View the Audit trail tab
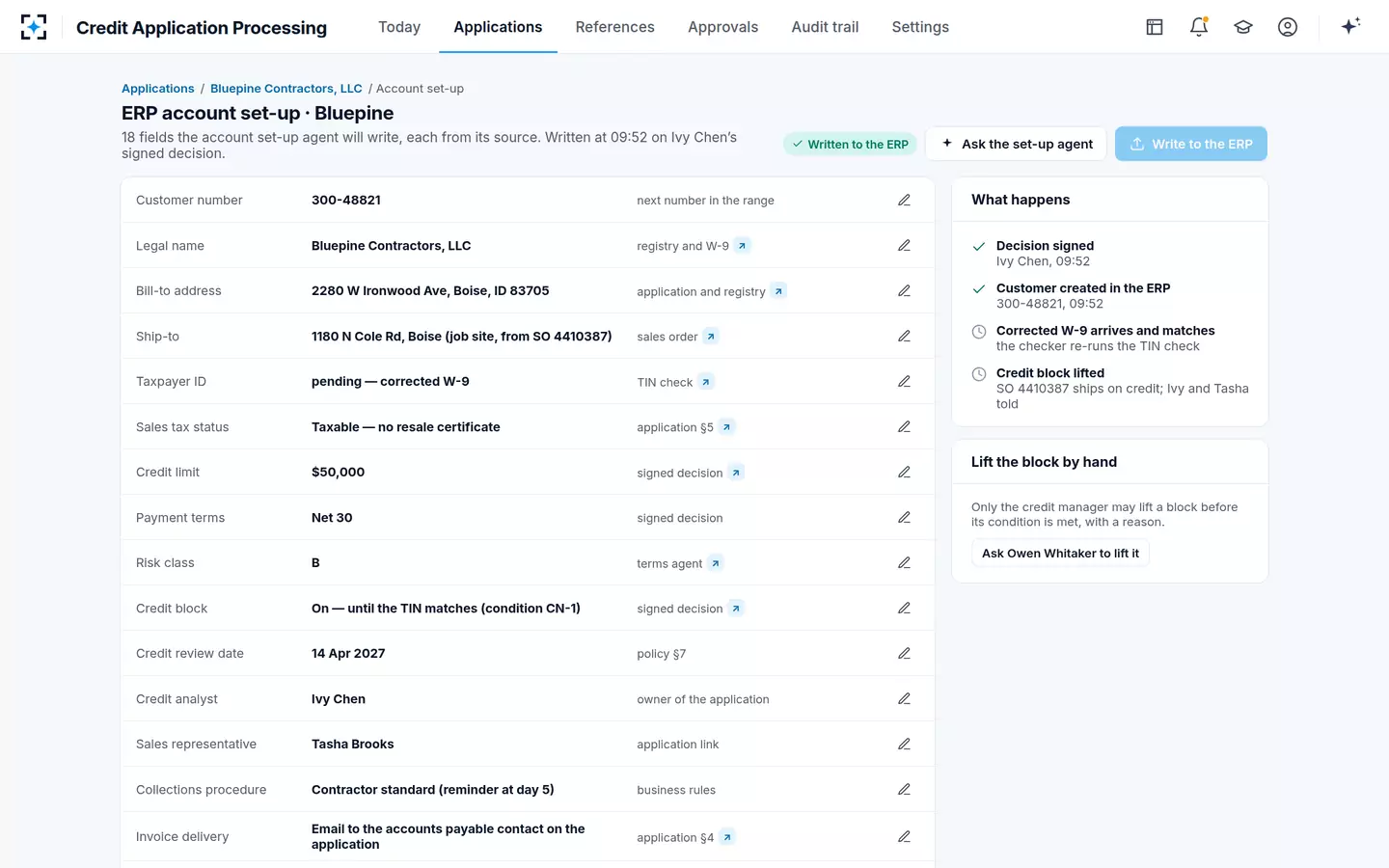 825,27
